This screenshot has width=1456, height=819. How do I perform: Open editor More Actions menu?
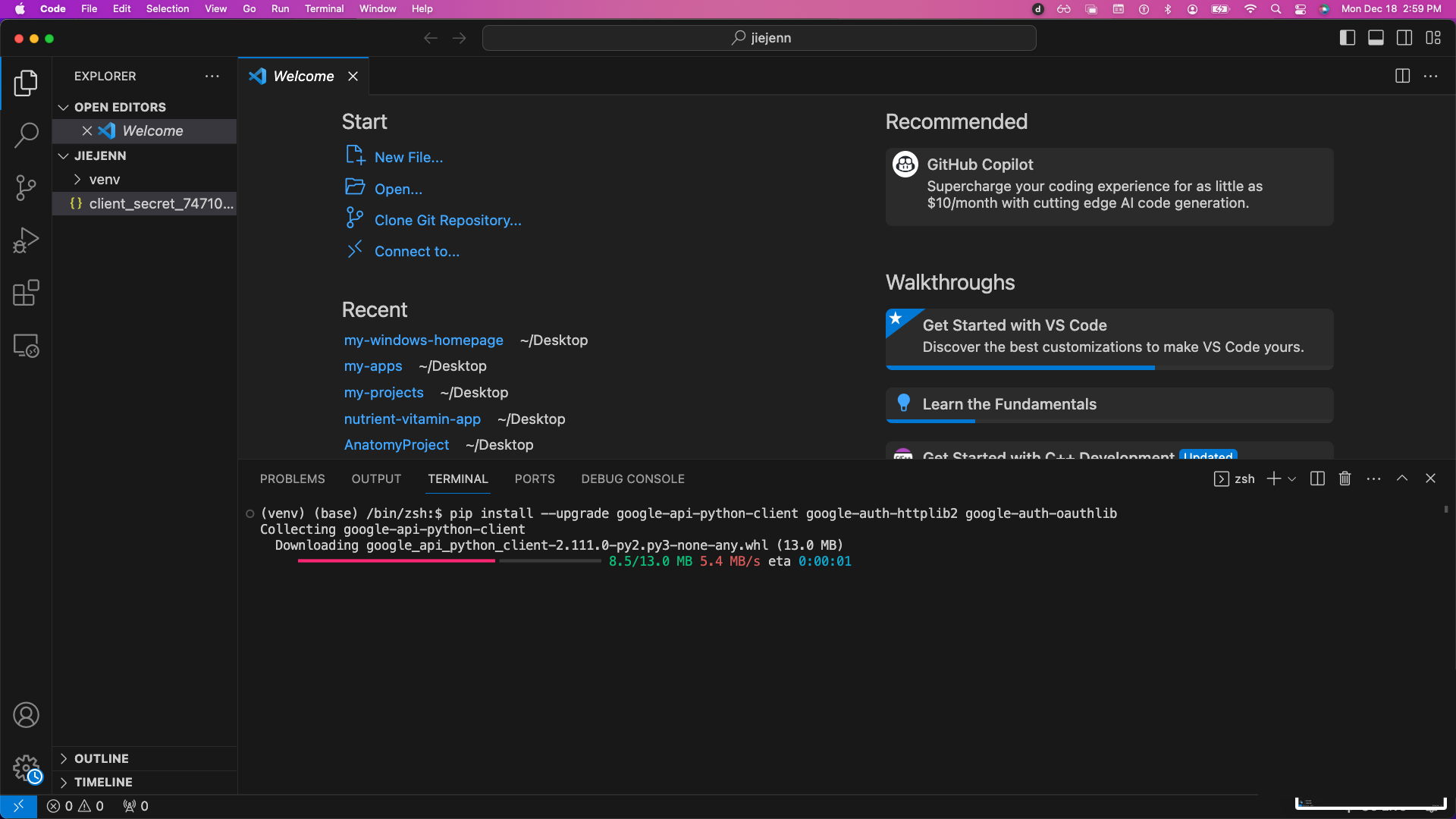[x=1430, y=76]
